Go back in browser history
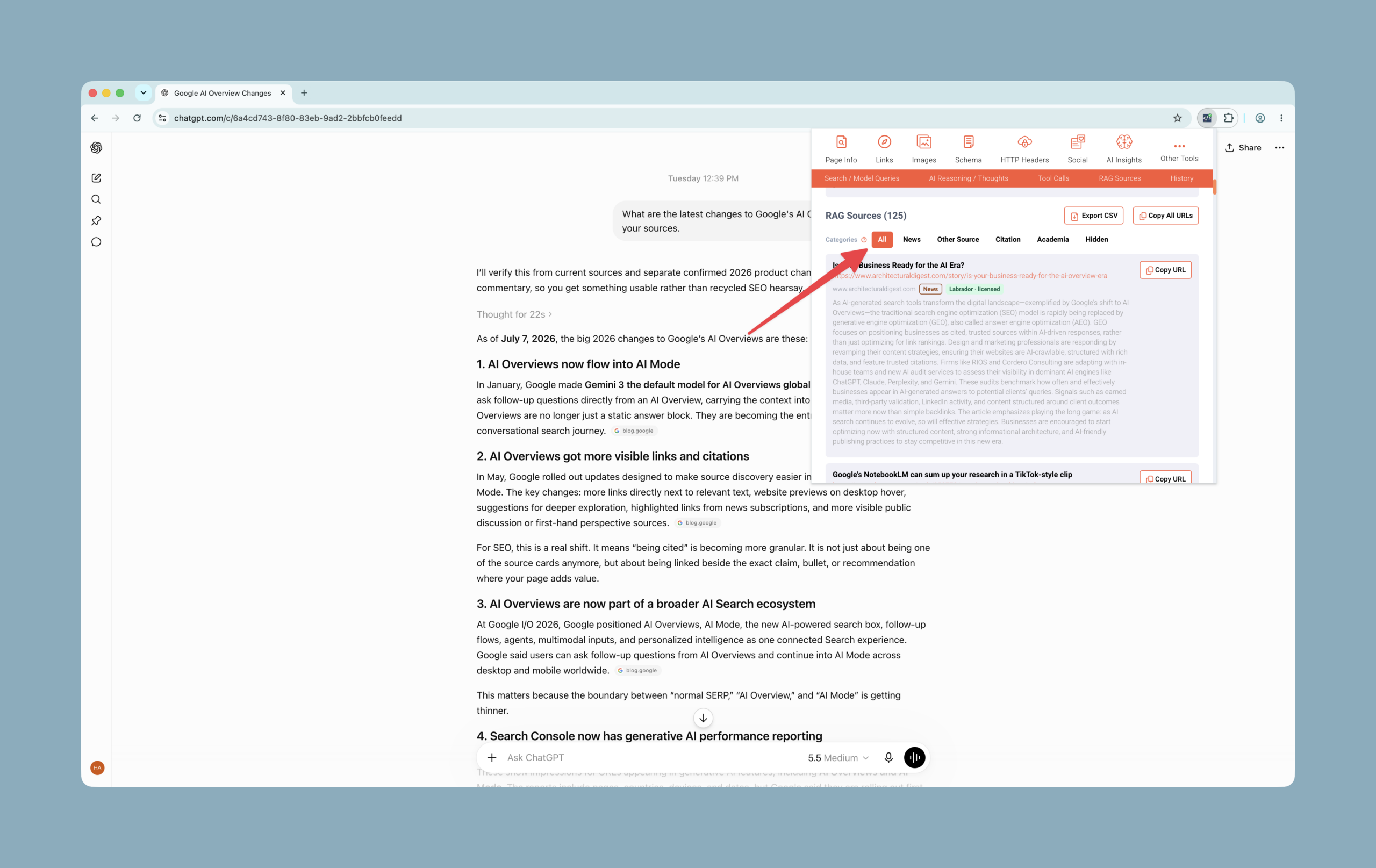 [95, 118]
